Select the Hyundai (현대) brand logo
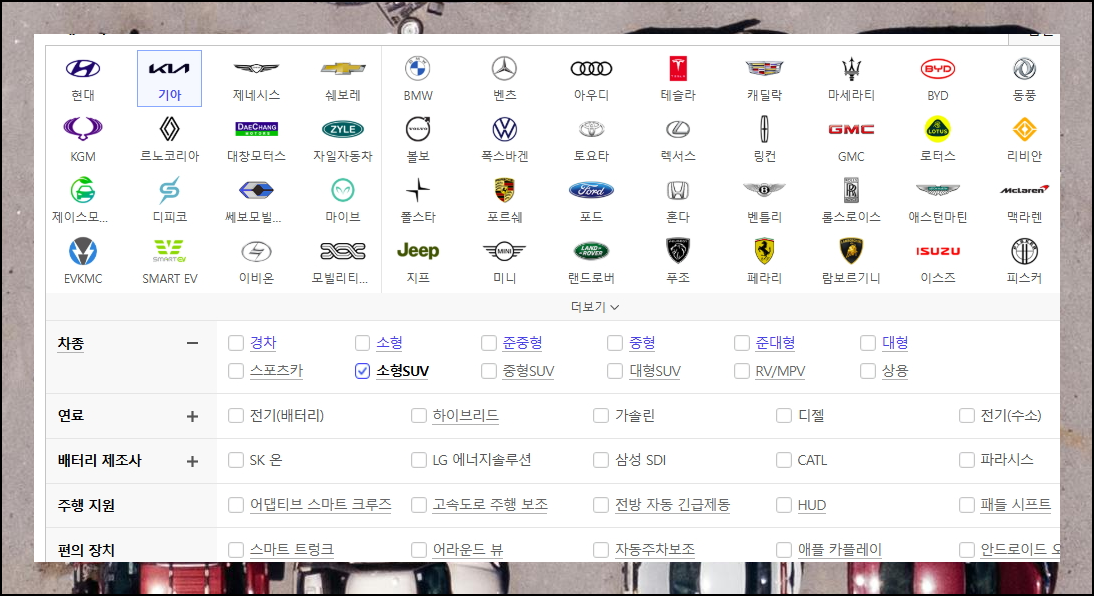This screenshot has height=596, width=1094. click(83, 69)
